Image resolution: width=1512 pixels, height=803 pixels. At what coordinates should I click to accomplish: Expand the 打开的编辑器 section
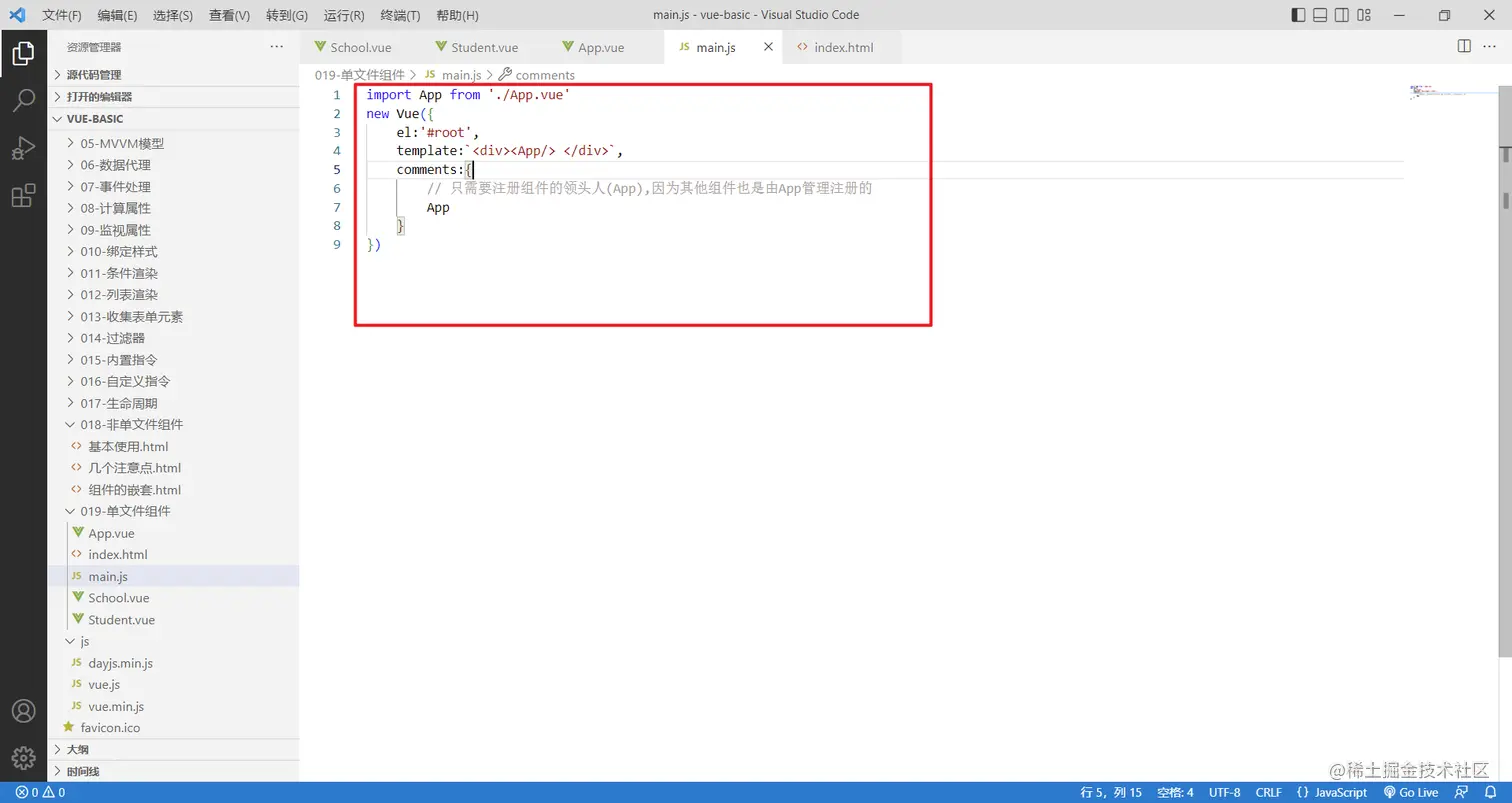(x=173, y=97)
